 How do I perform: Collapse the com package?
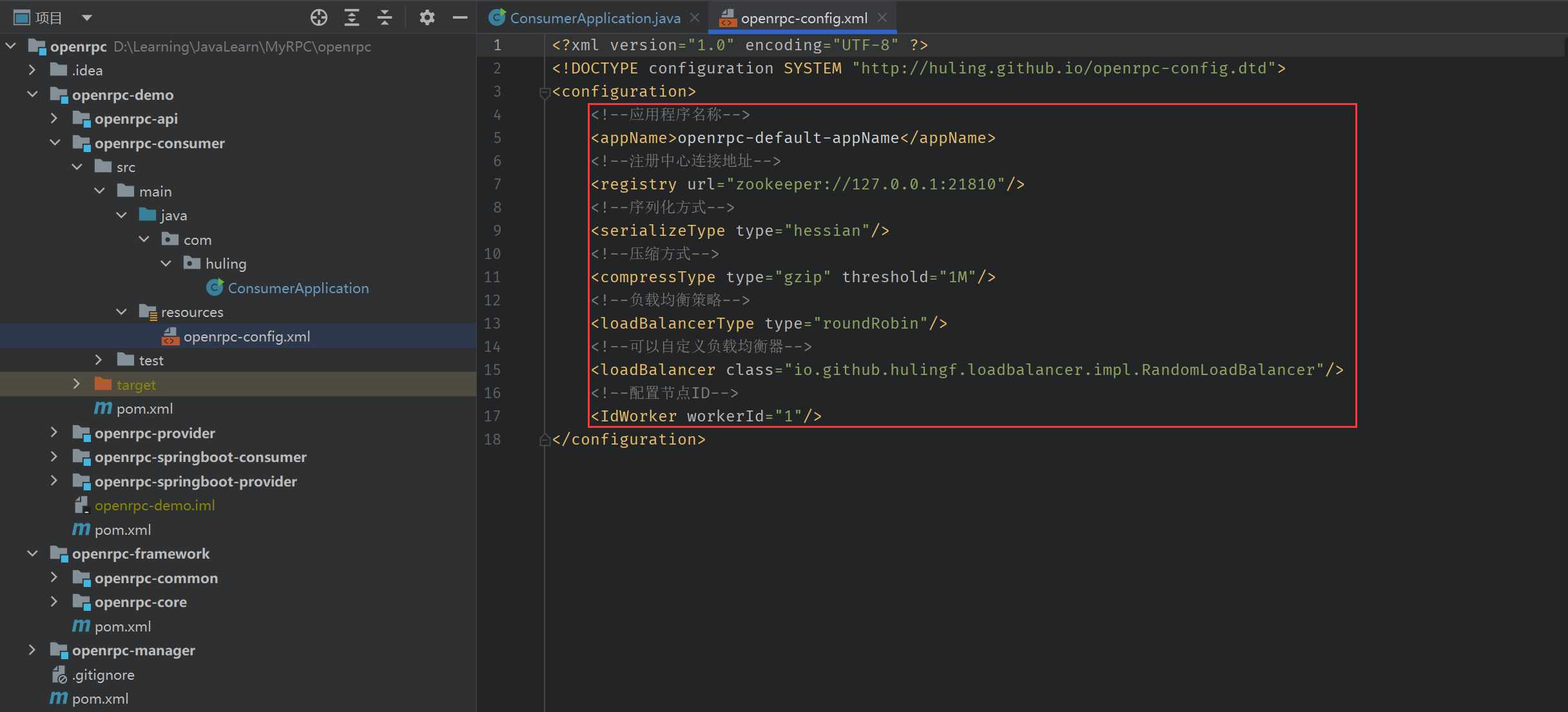point(144,240)
